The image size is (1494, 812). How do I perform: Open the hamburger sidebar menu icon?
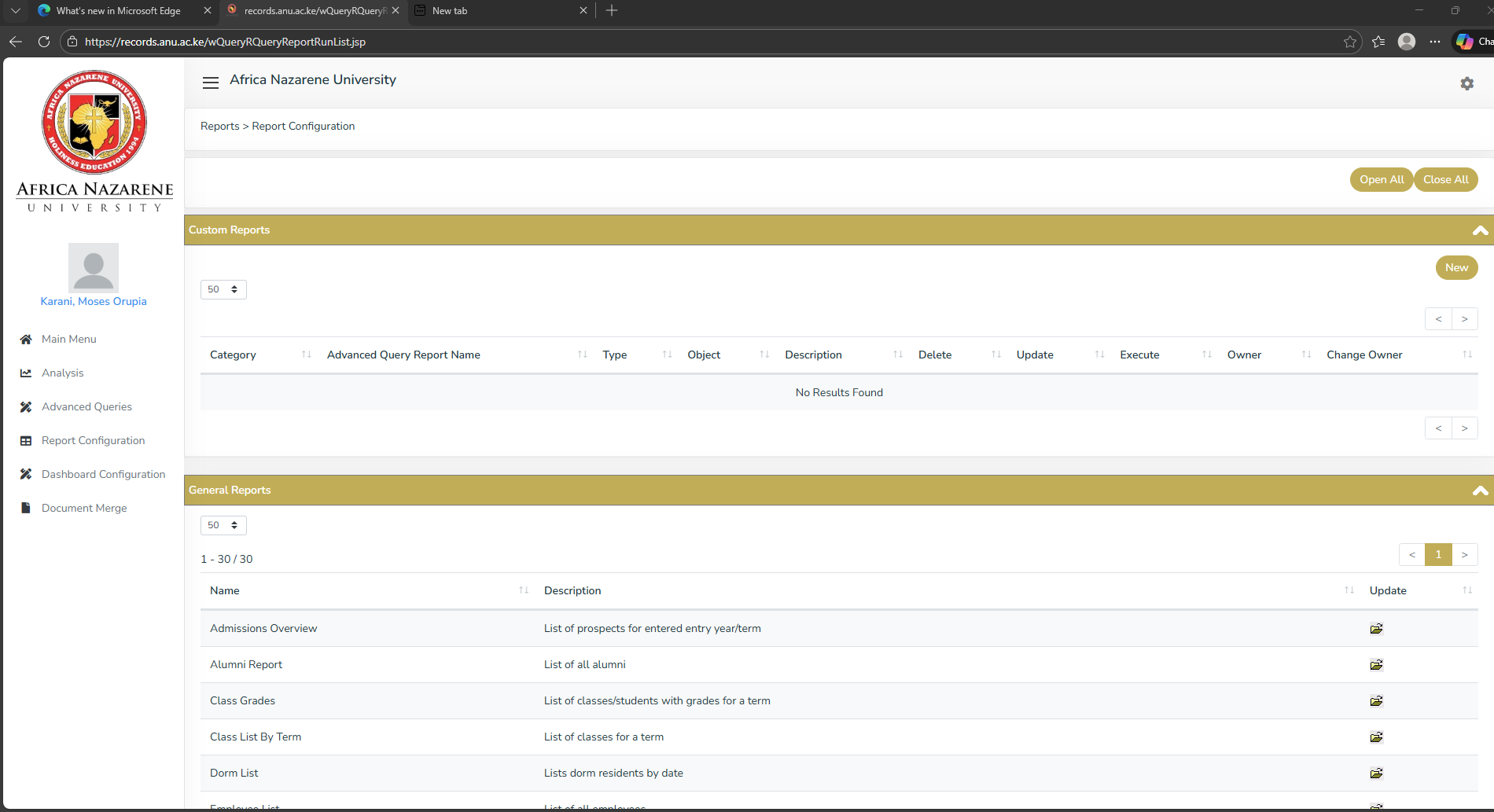click(210, 83)
